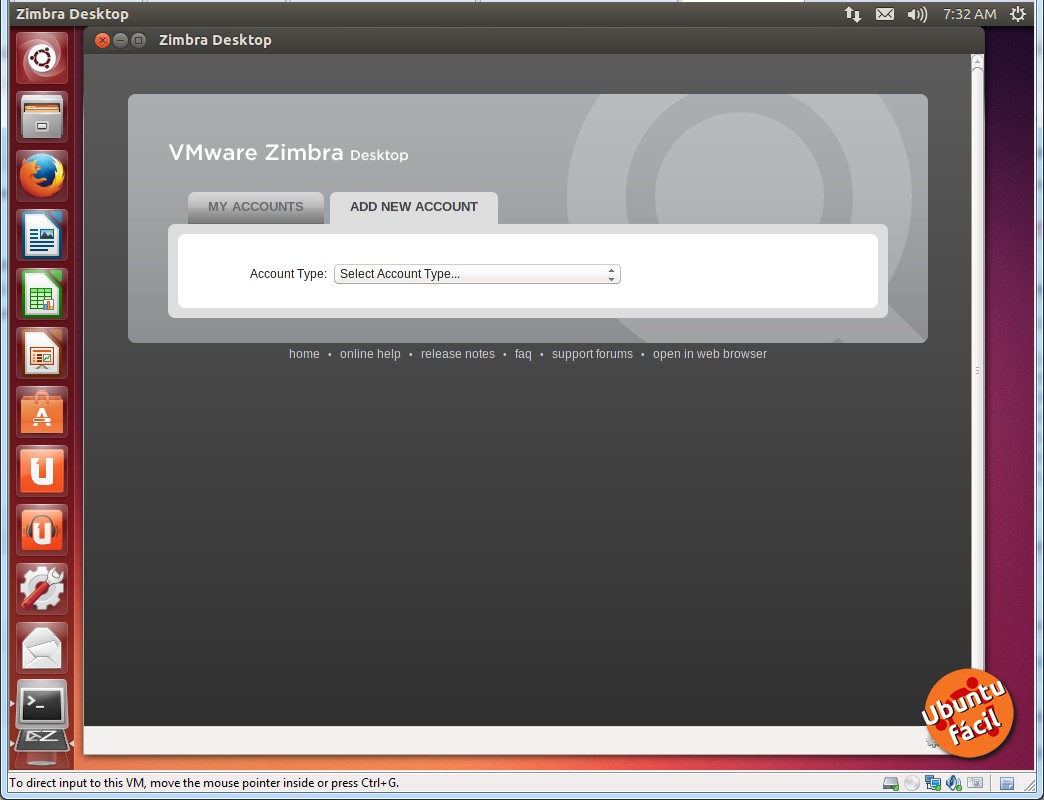Open the release notes link
The width and height of the screenshot is (1044, 800).
tap(458, 354)
